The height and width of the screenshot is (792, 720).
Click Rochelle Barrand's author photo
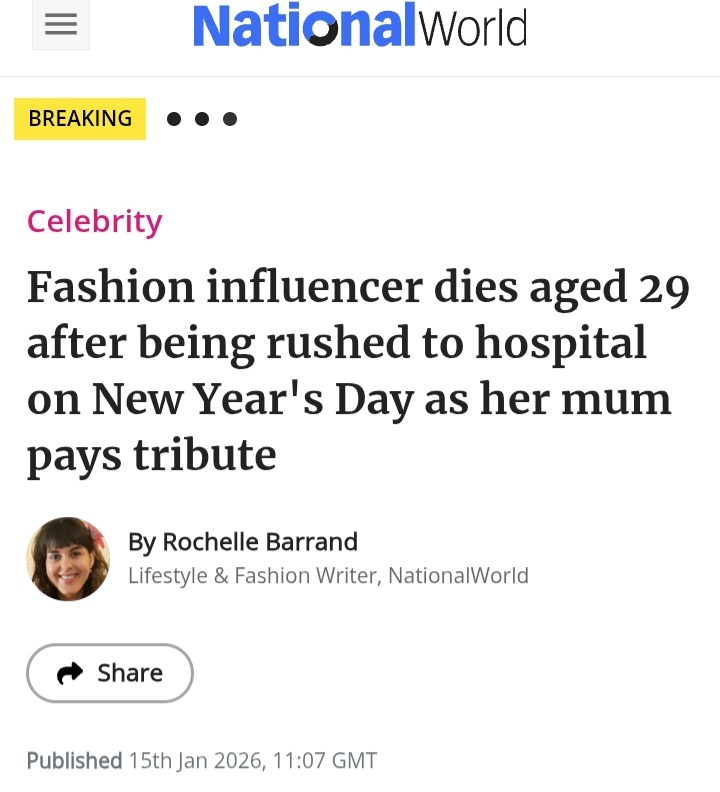68,558
